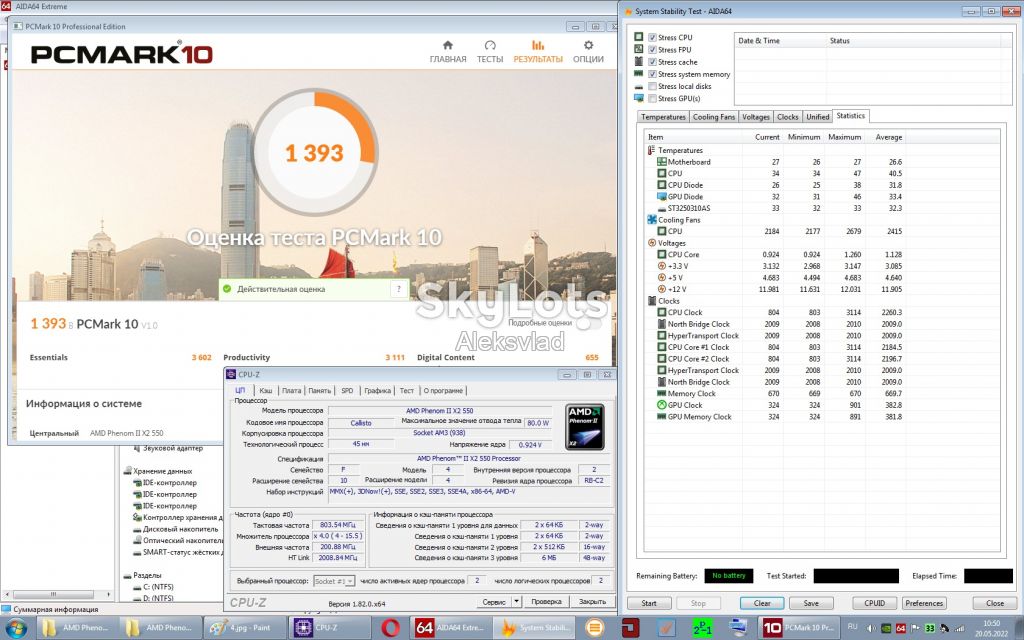Switch to the Temperatures tab in Stability Test

pos(663,117)
